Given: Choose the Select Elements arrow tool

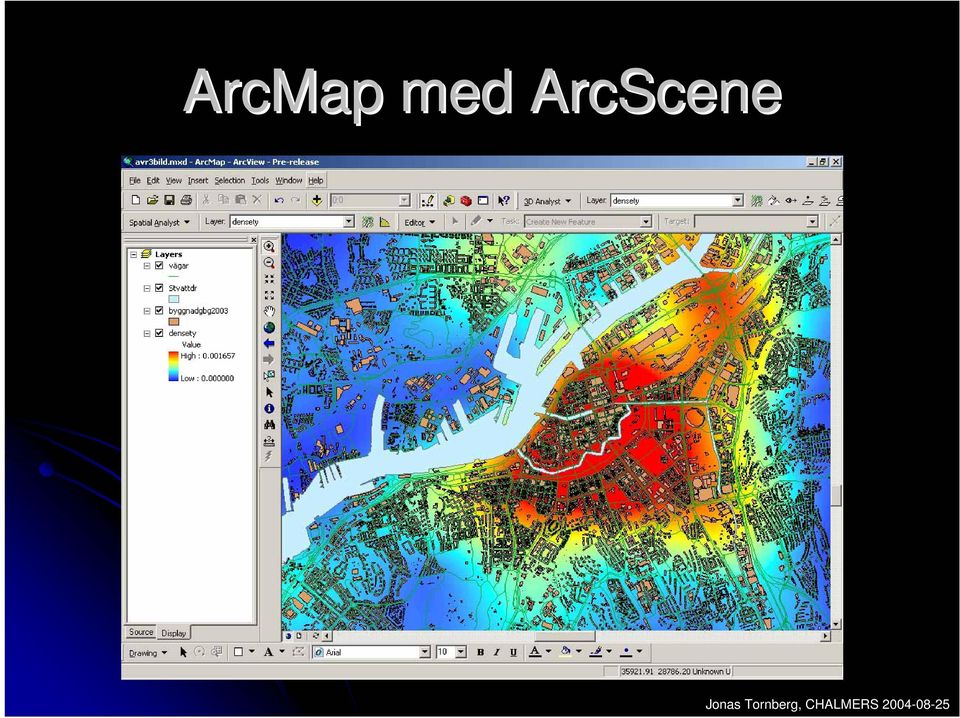Looking at the screenshot, I should (x=269, y=392).
